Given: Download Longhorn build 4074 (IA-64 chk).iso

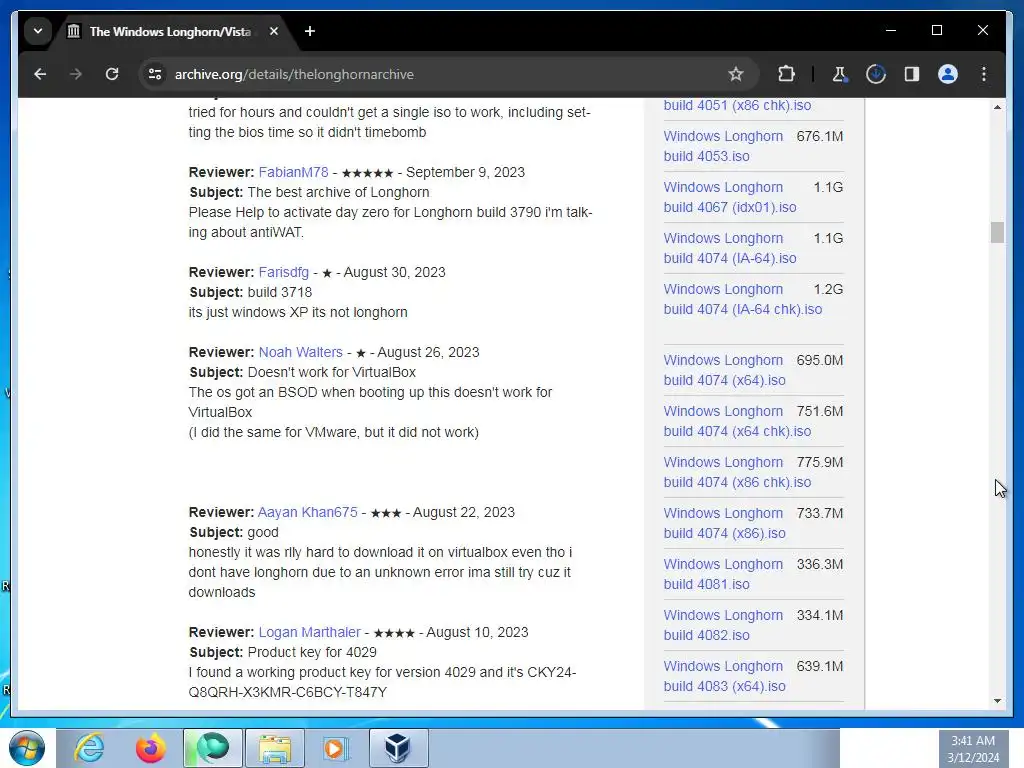Looking at the screenshot, I should coord(743,299).
